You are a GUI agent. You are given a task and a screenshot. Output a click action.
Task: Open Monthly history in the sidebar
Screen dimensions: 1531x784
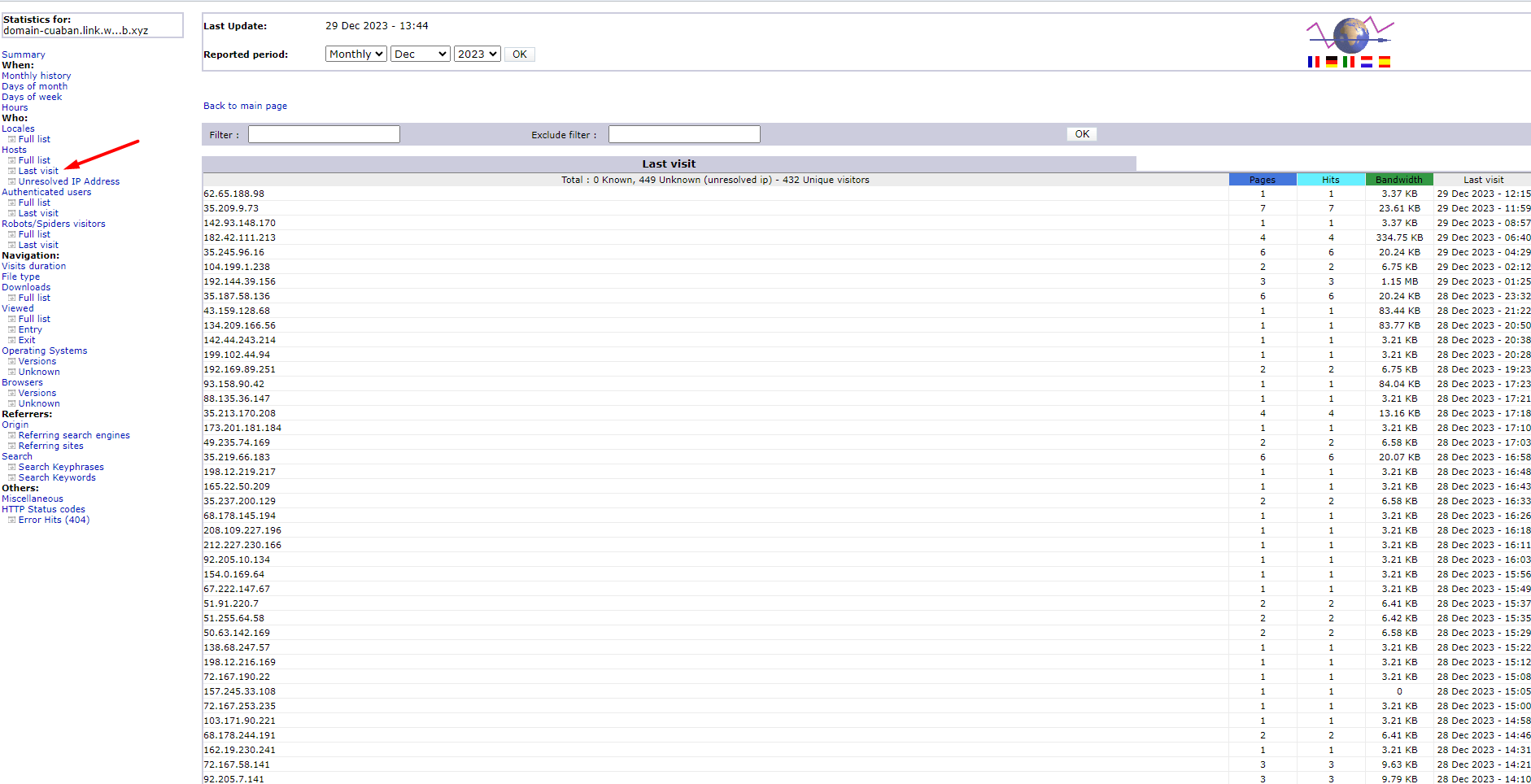coord(36,76)
